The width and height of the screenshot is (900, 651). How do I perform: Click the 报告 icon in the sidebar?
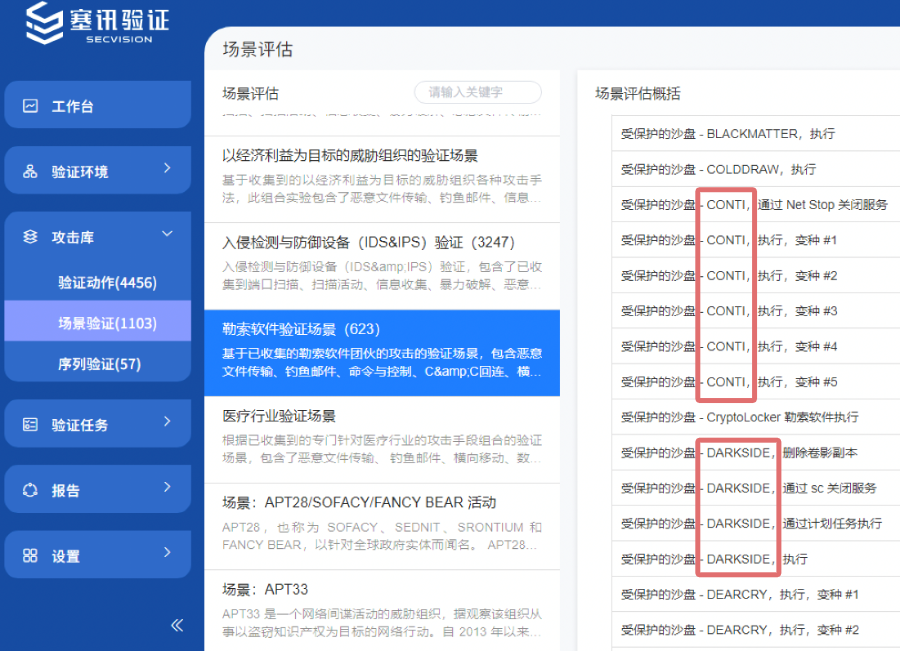coord(30,490)
